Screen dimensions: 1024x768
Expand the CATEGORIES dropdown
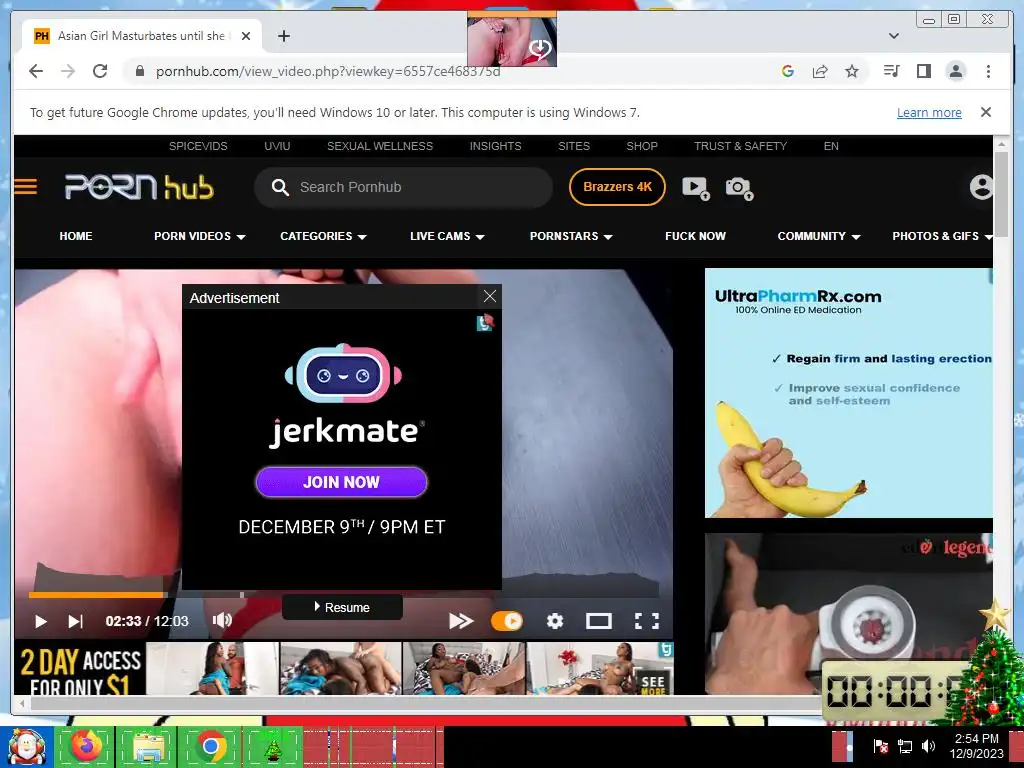(x=323, y=236)
